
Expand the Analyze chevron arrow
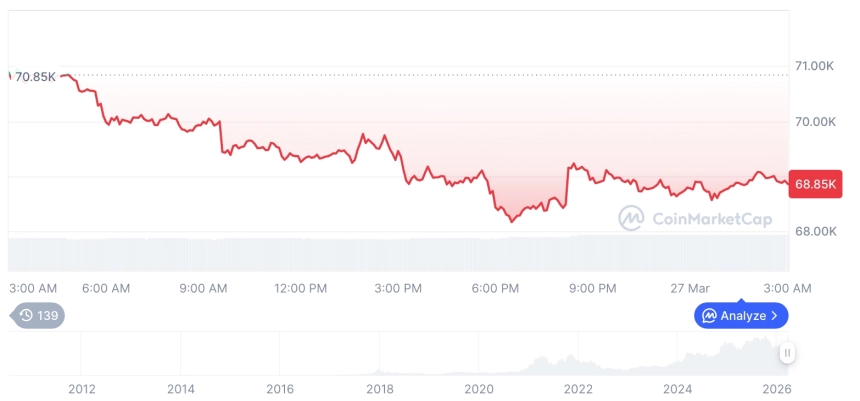(x=775, y=316)
